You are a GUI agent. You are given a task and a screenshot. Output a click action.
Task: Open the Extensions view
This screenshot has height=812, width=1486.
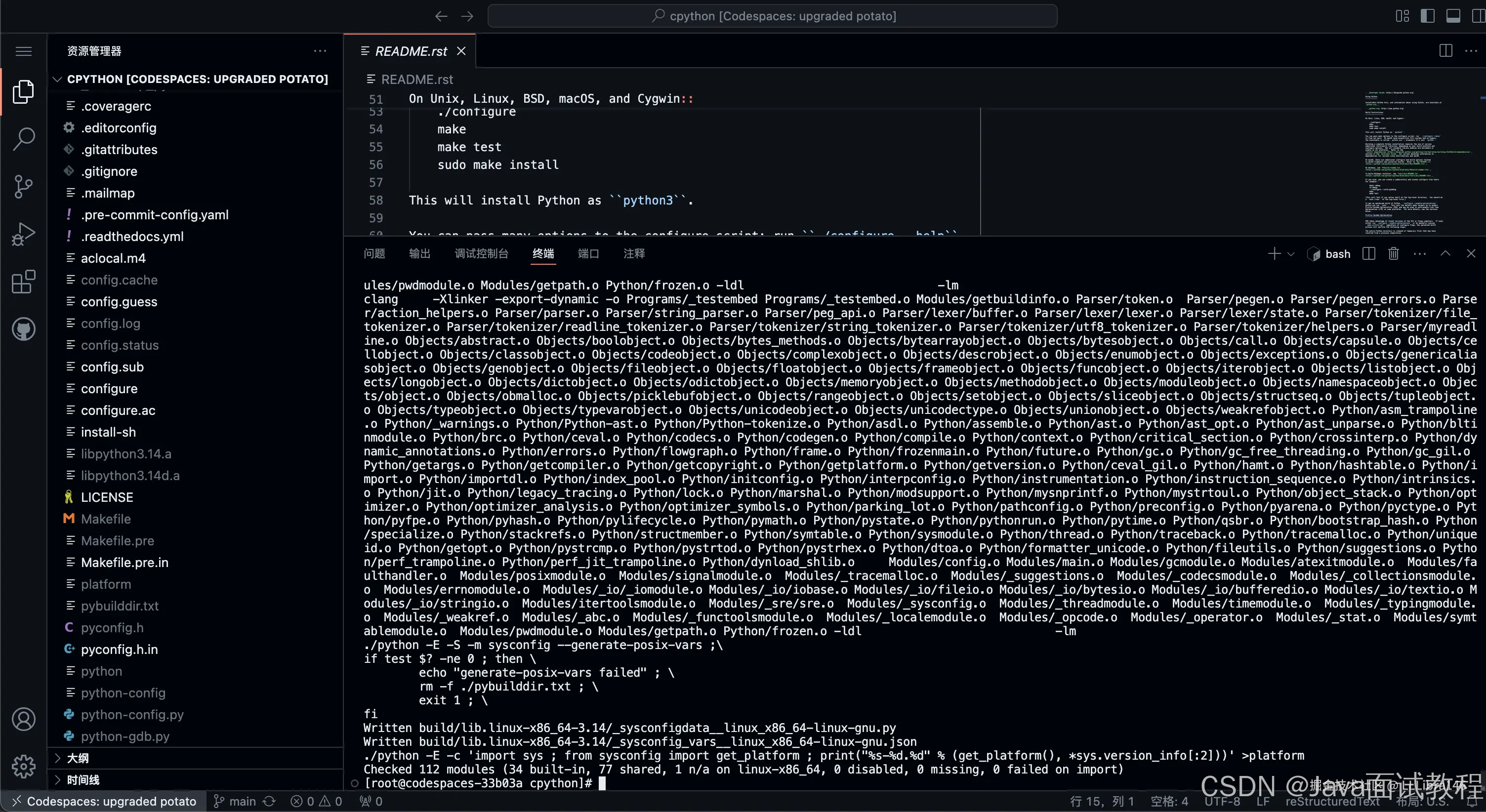[x=24, y=282]
